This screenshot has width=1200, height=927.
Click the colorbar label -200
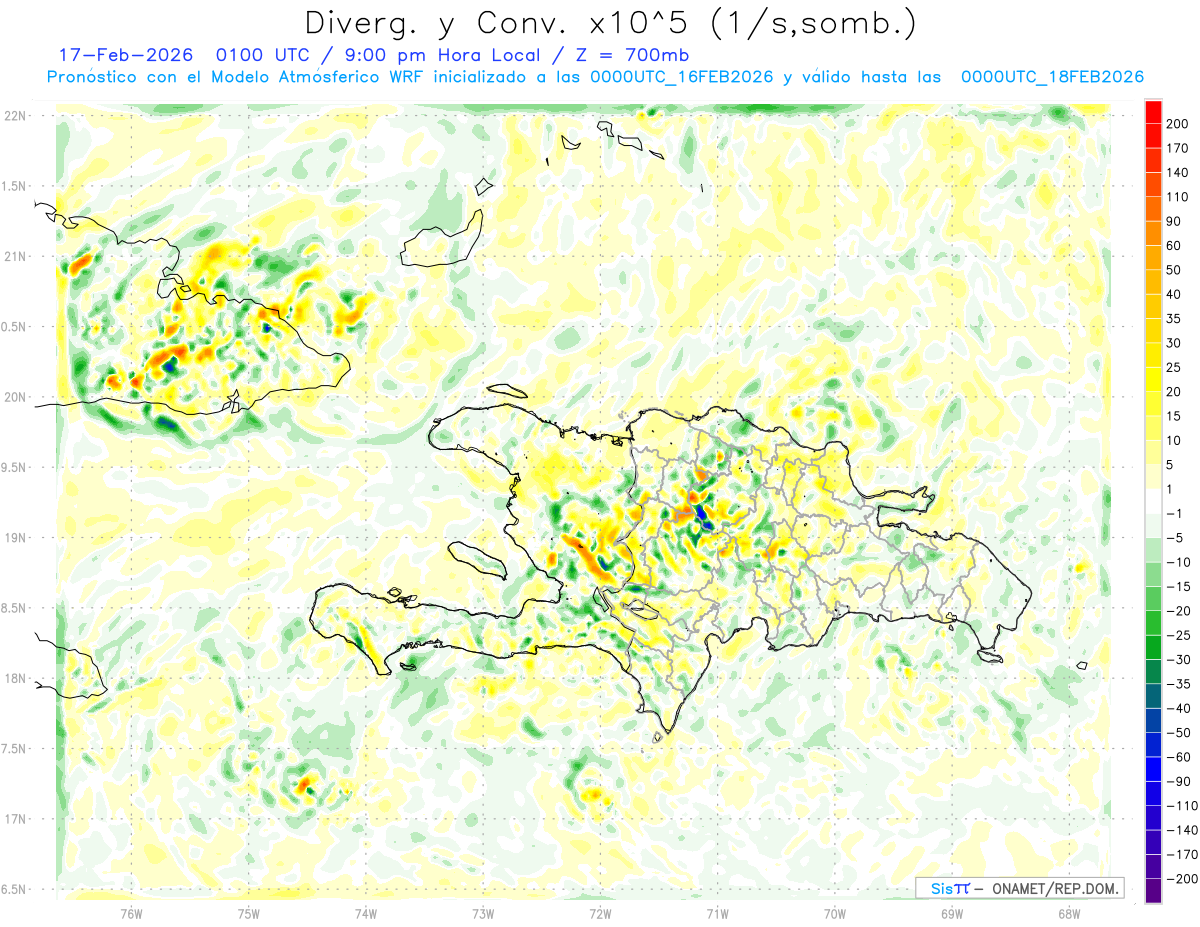click(1182, 878)
